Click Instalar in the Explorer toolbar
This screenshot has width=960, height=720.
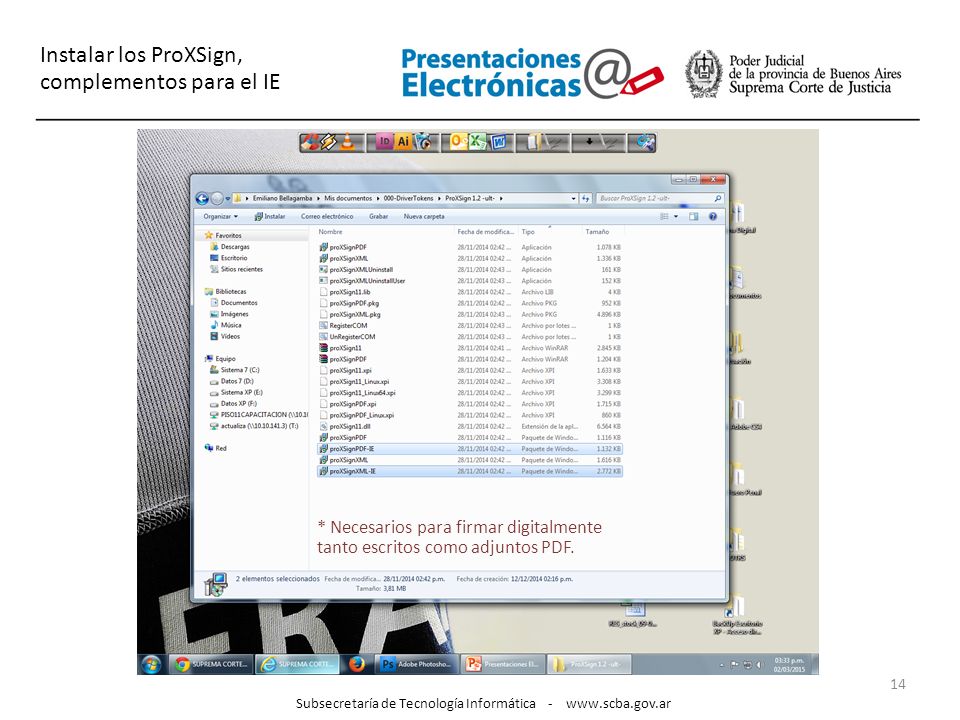[270, 216]
